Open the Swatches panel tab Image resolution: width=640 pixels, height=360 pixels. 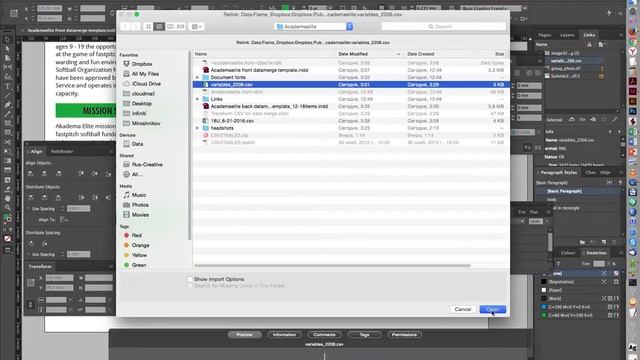(x=596, y=253)
